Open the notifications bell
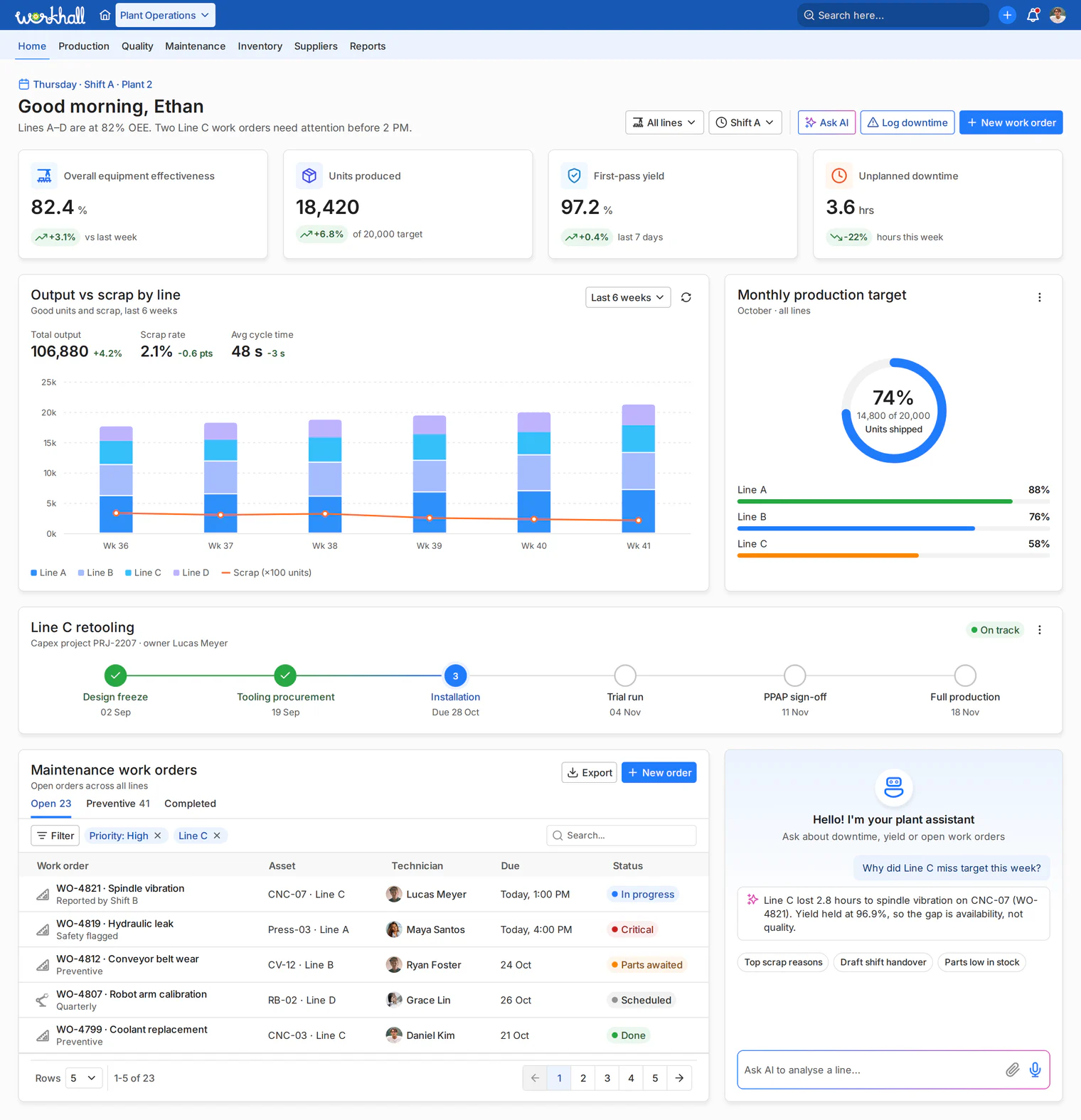The height and width of the screenshot is (1120, 1081). 1033,15
